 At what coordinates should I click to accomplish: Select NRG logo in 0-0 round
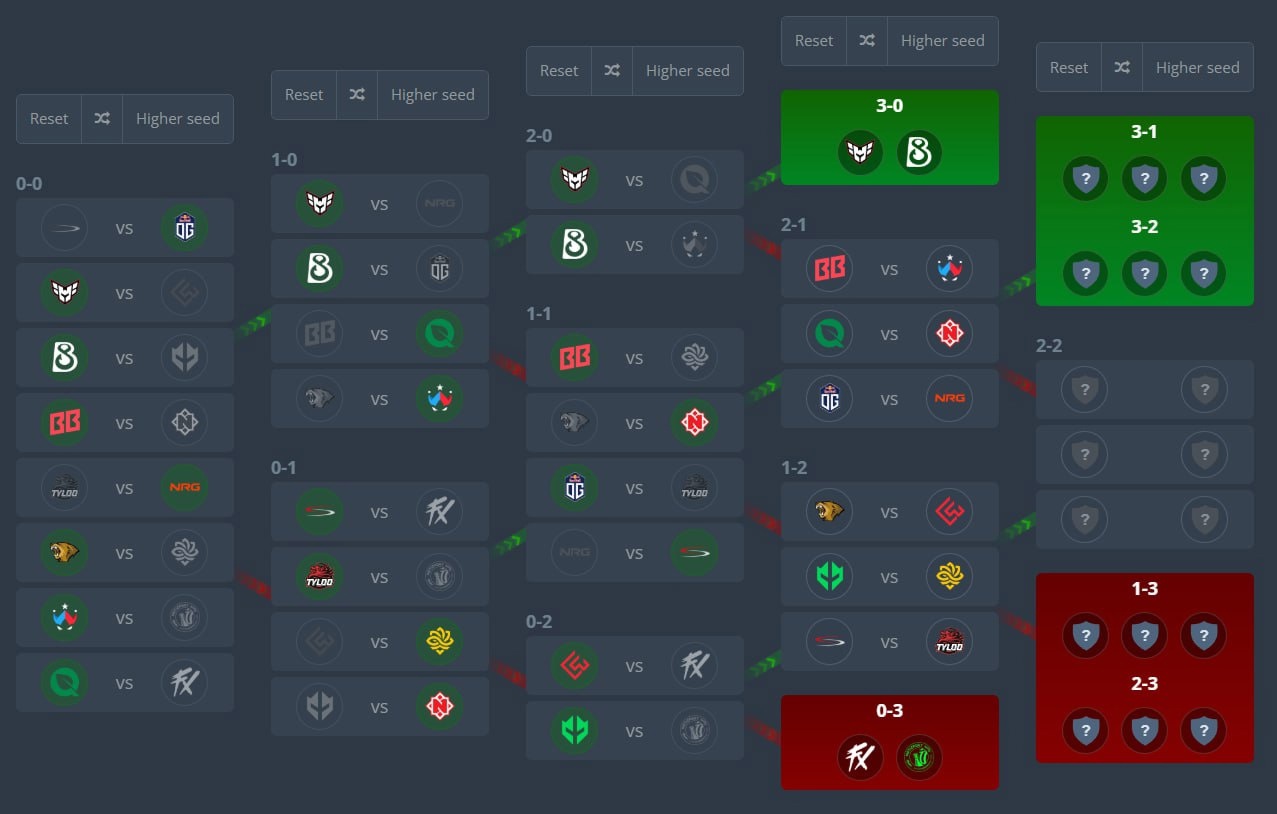point(184,488)
